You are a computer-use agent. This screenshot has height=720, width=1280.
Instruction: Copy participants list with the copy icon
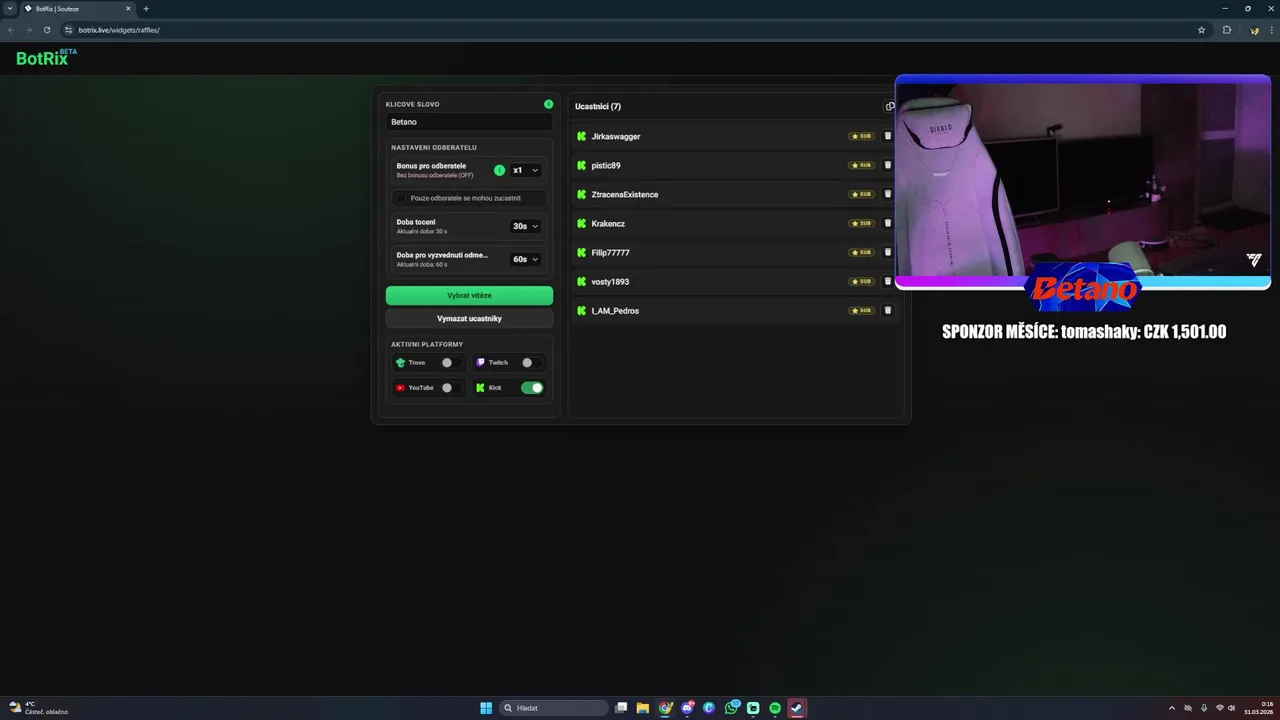click(890, 106)
